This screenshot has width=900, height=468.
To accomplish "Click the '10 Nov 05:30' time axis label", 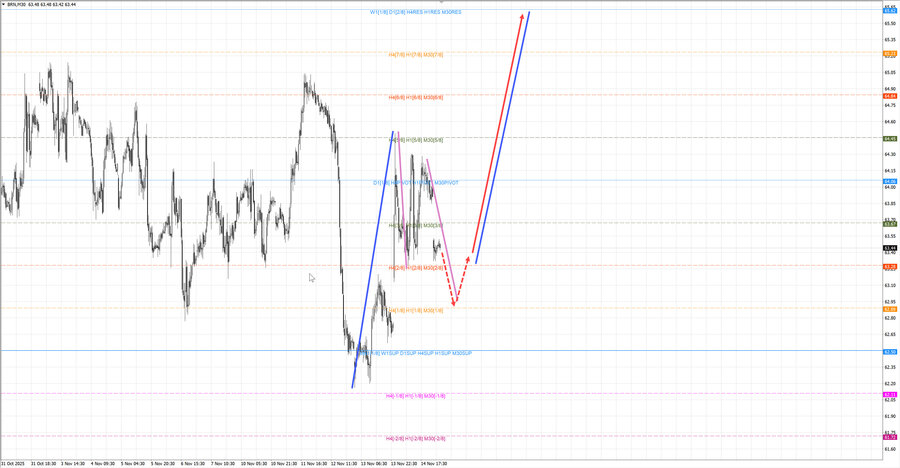I will tap(253, 463).
